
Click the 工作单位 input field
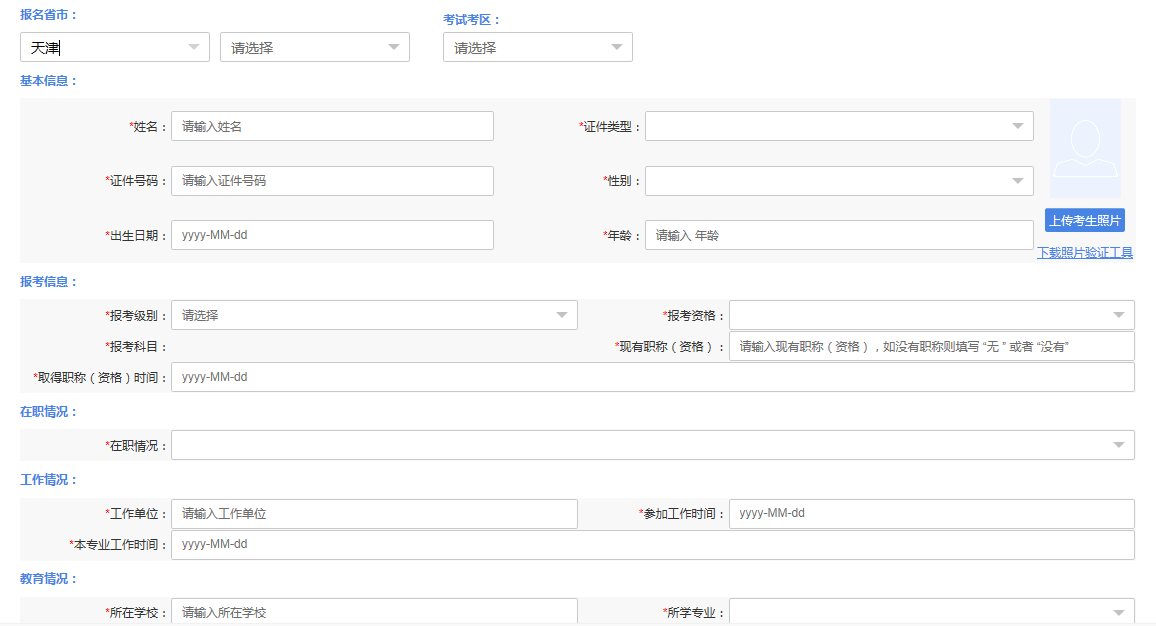[374, 514]
